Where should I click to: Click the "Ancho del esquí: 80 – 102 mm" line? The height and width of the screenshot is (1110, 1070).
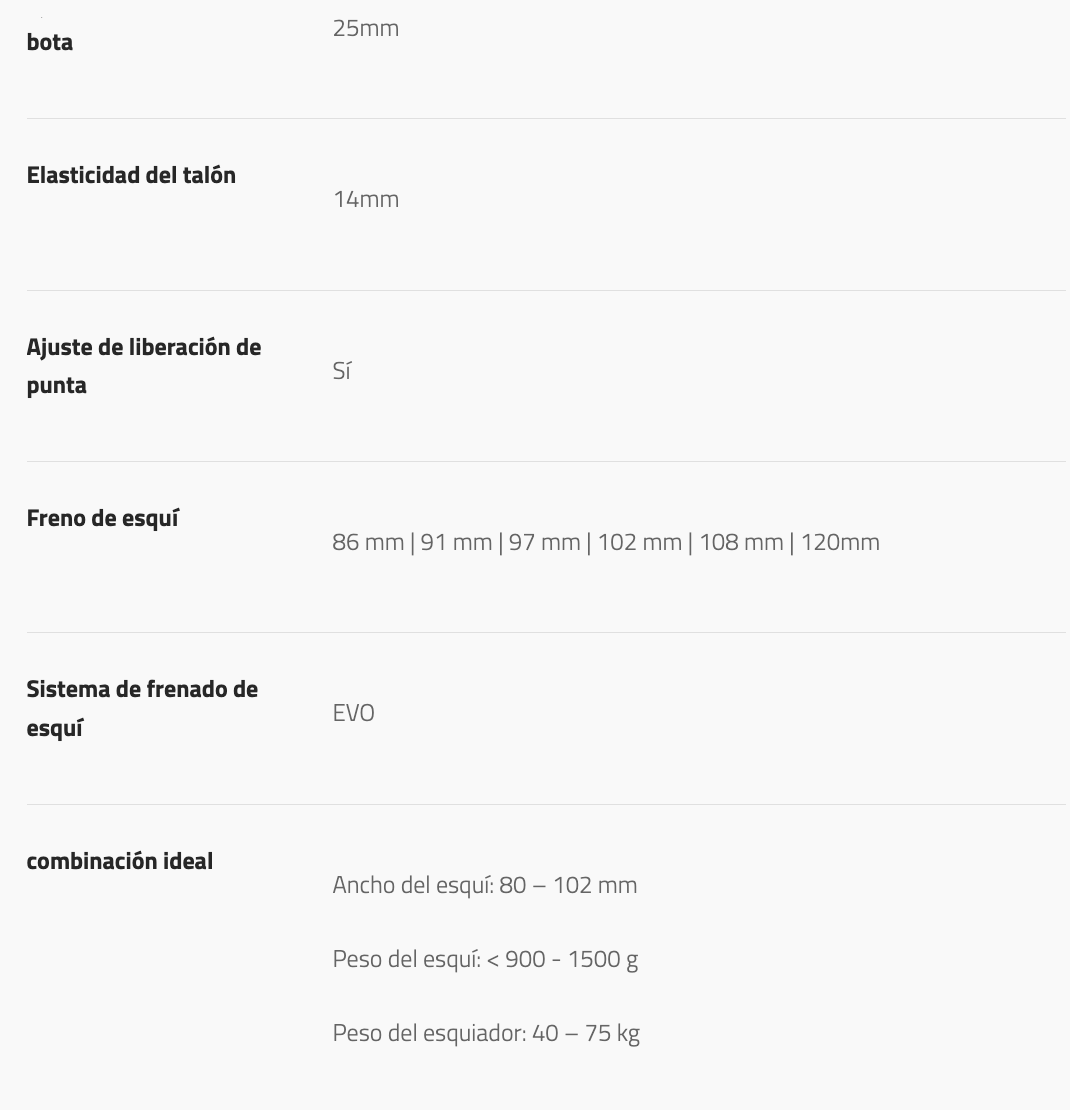point(484,885)
